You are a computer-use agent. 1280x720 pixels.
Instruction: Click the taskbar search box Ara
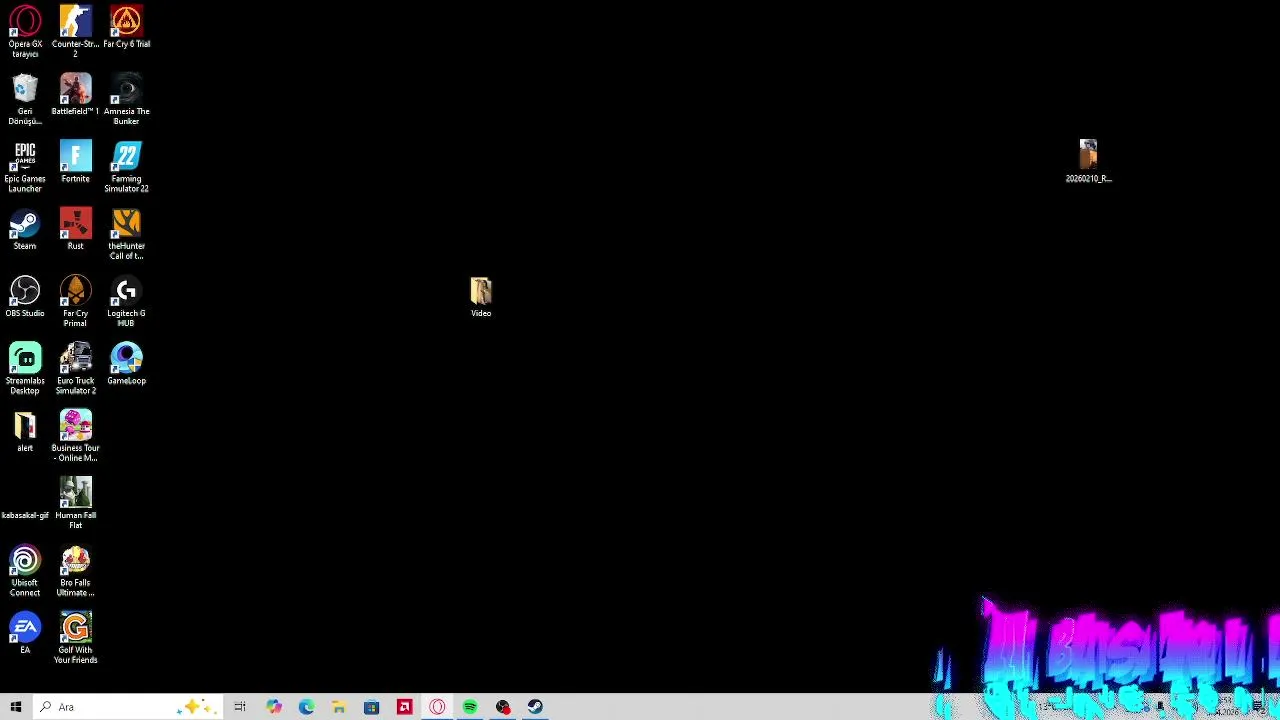coord(127,707)
